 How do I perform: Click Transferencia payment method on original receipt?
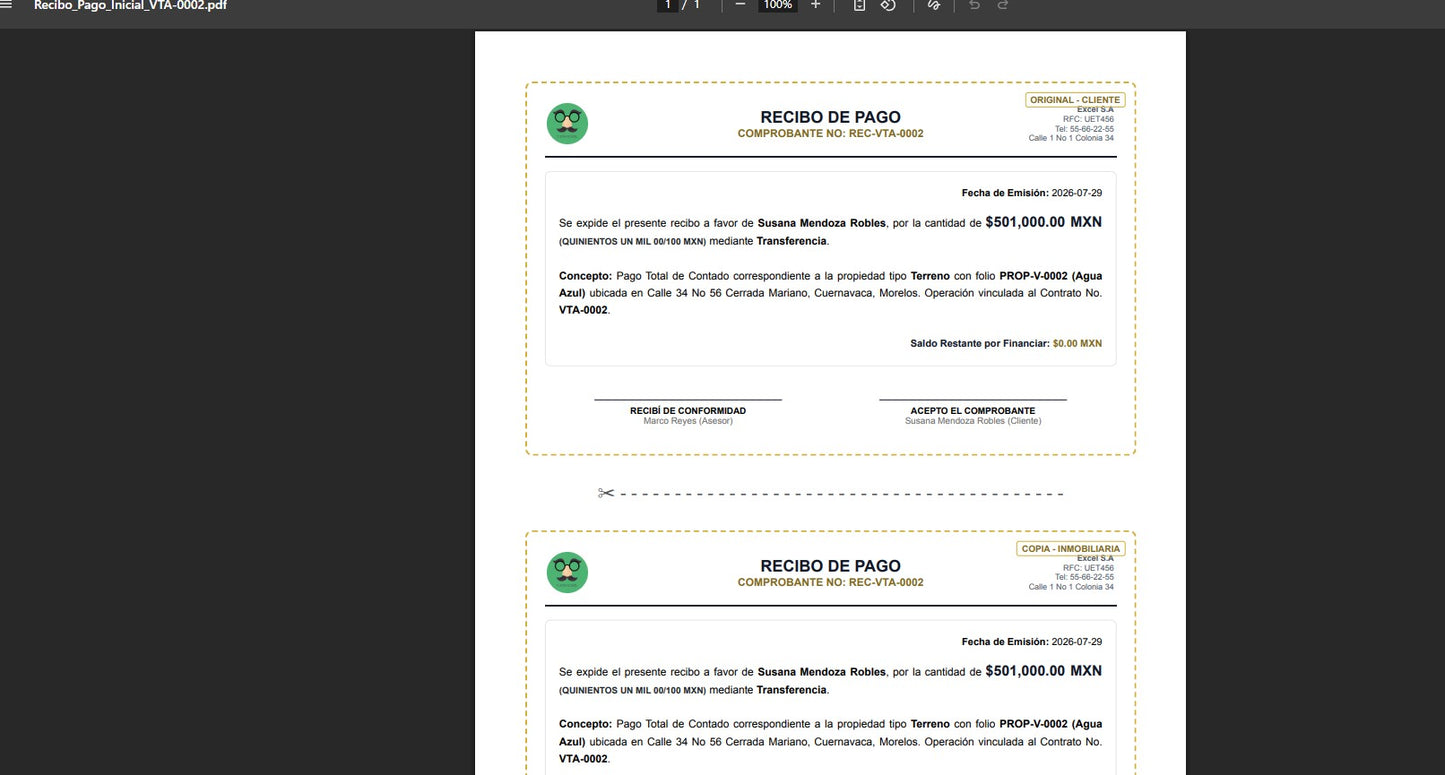tap(792, 241)
